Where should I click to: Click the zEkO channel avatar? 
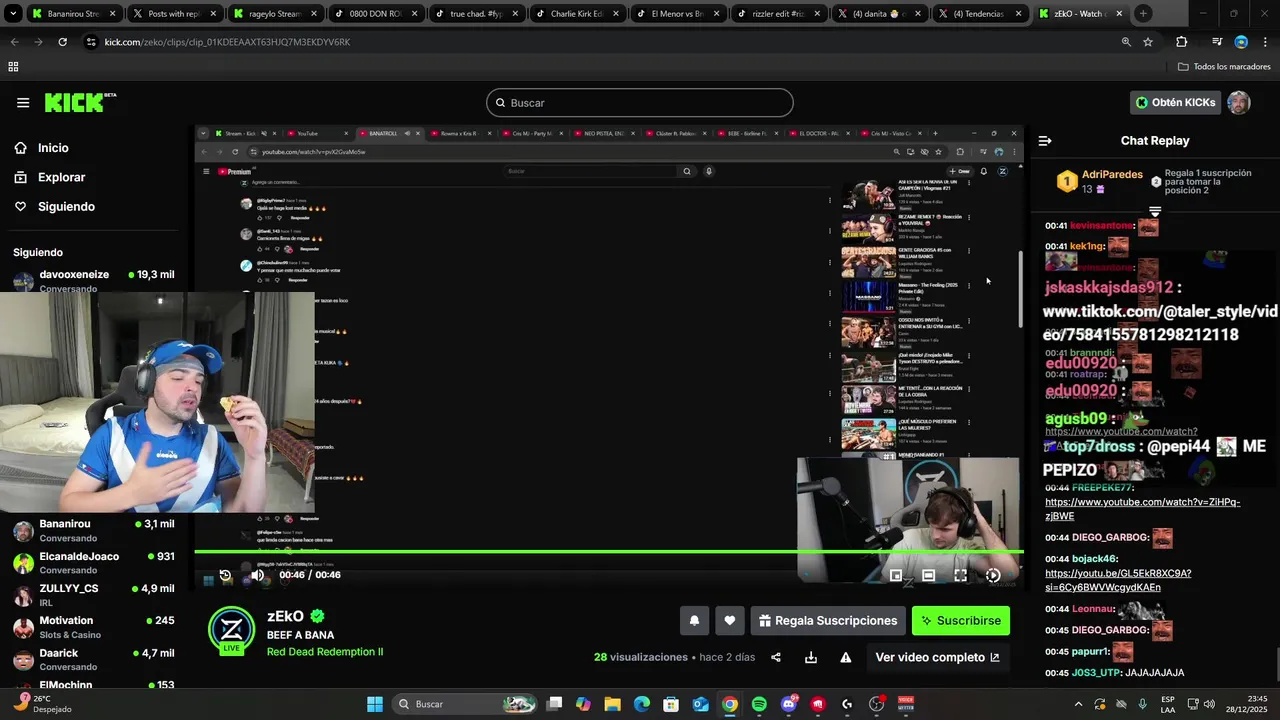click(x=231, y=630)
